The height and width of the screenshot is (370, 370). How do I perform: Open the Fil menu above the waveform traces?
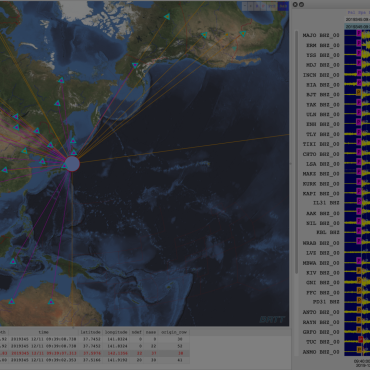tap(351, 12)
